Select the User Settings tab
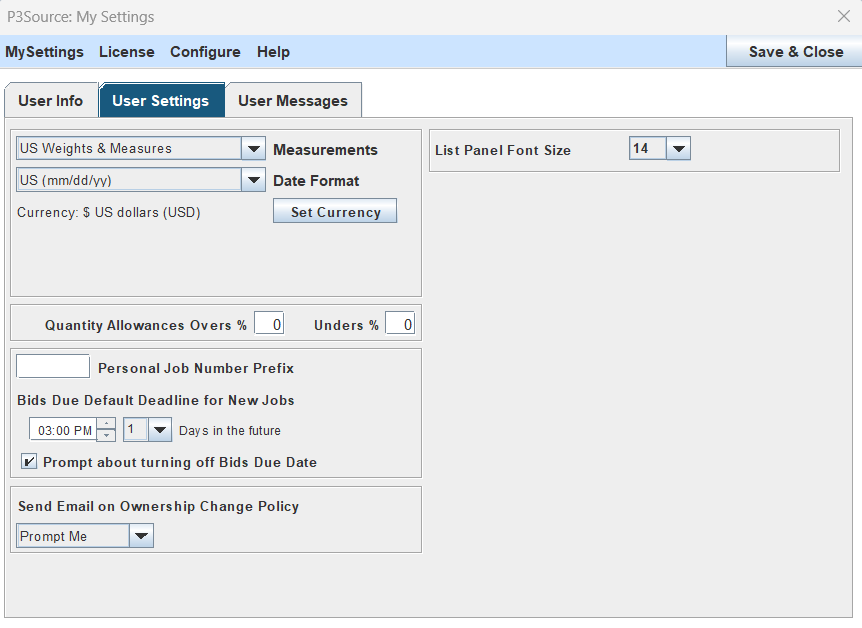 pos(162,100)
